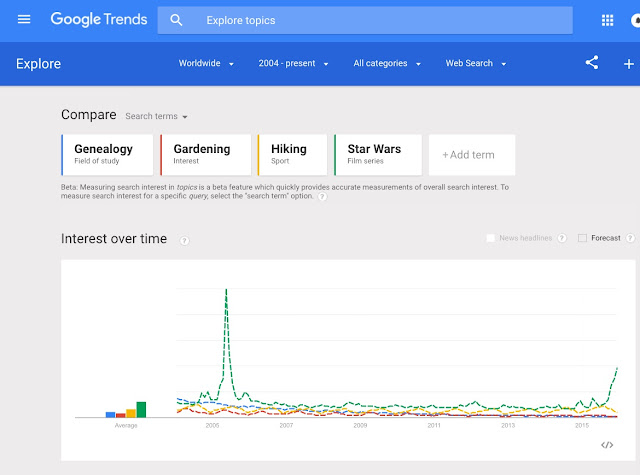Click the plus icon in Explore bar

click(629, 64)
